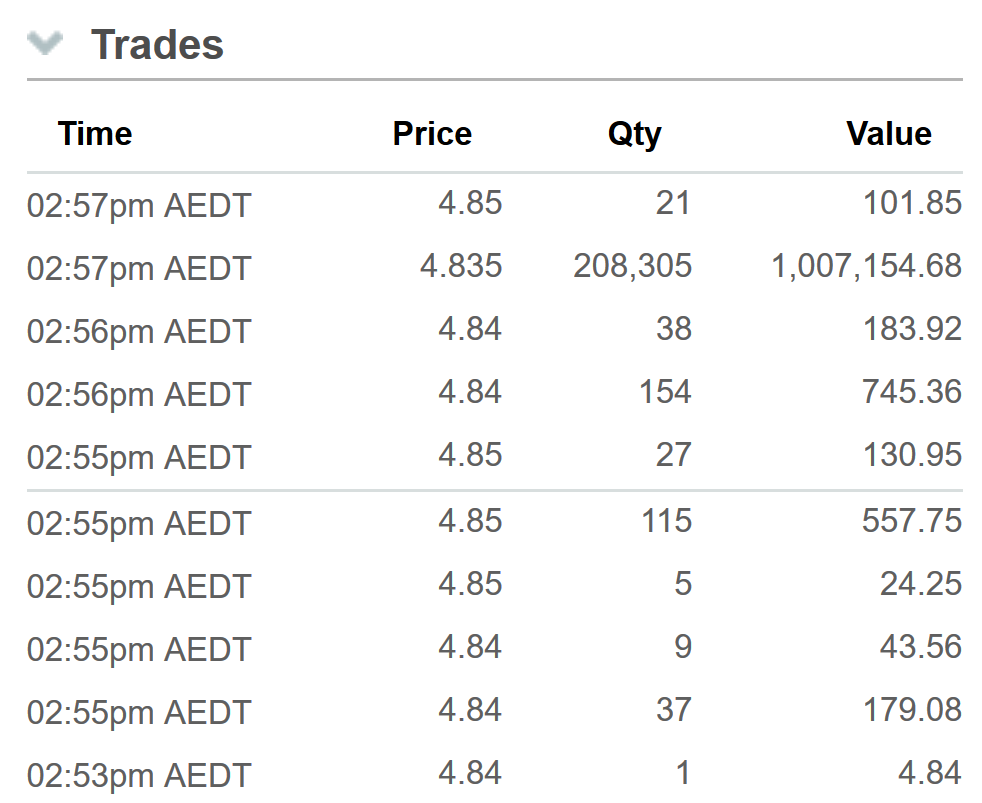Image resolution: width=982 pixels, height=803 pixels.
Task: Click the 1,007,154.68 trade value
Action: point(867,266)
